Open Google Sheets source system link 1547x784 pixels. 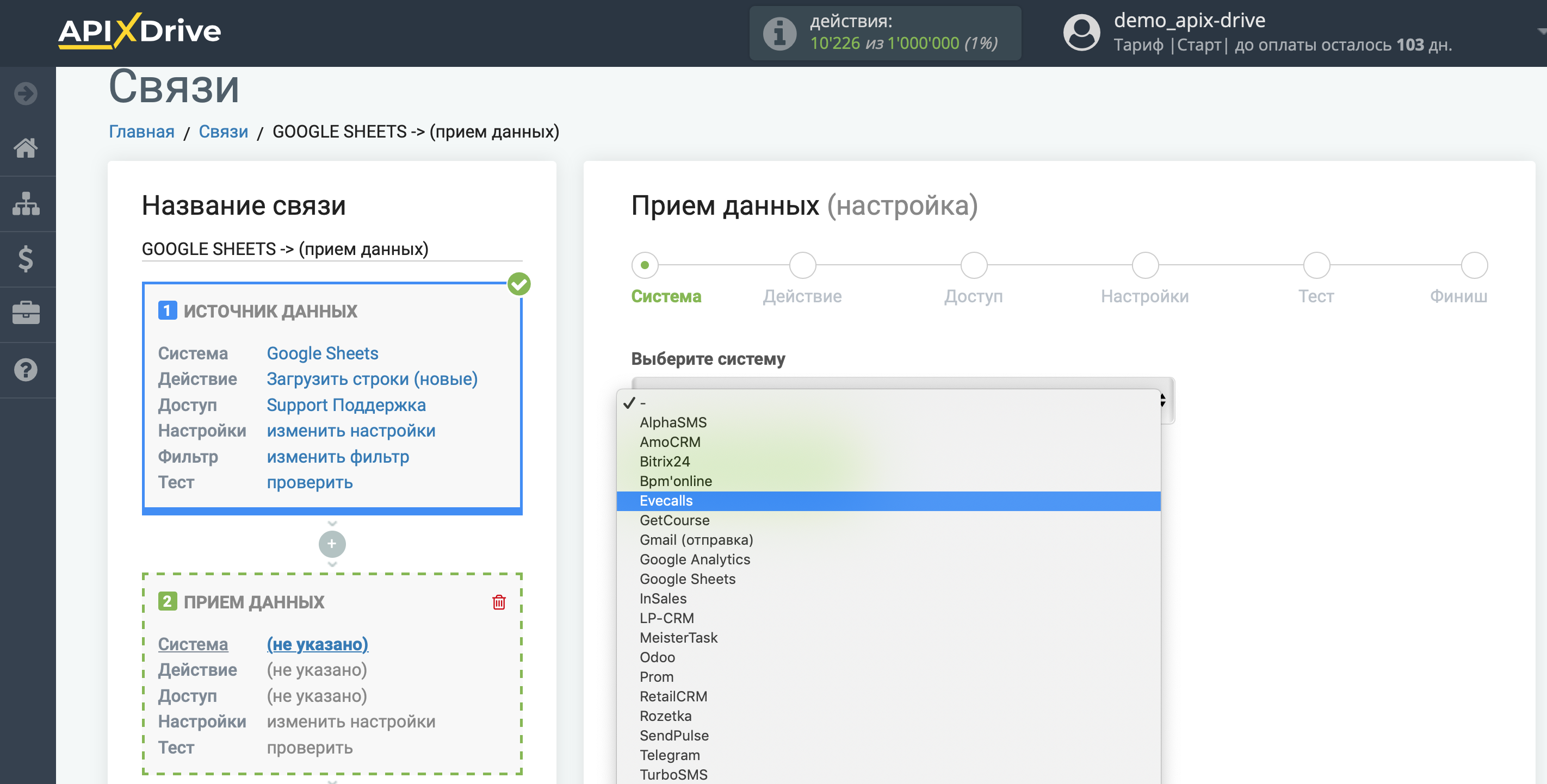click(323, 353)
